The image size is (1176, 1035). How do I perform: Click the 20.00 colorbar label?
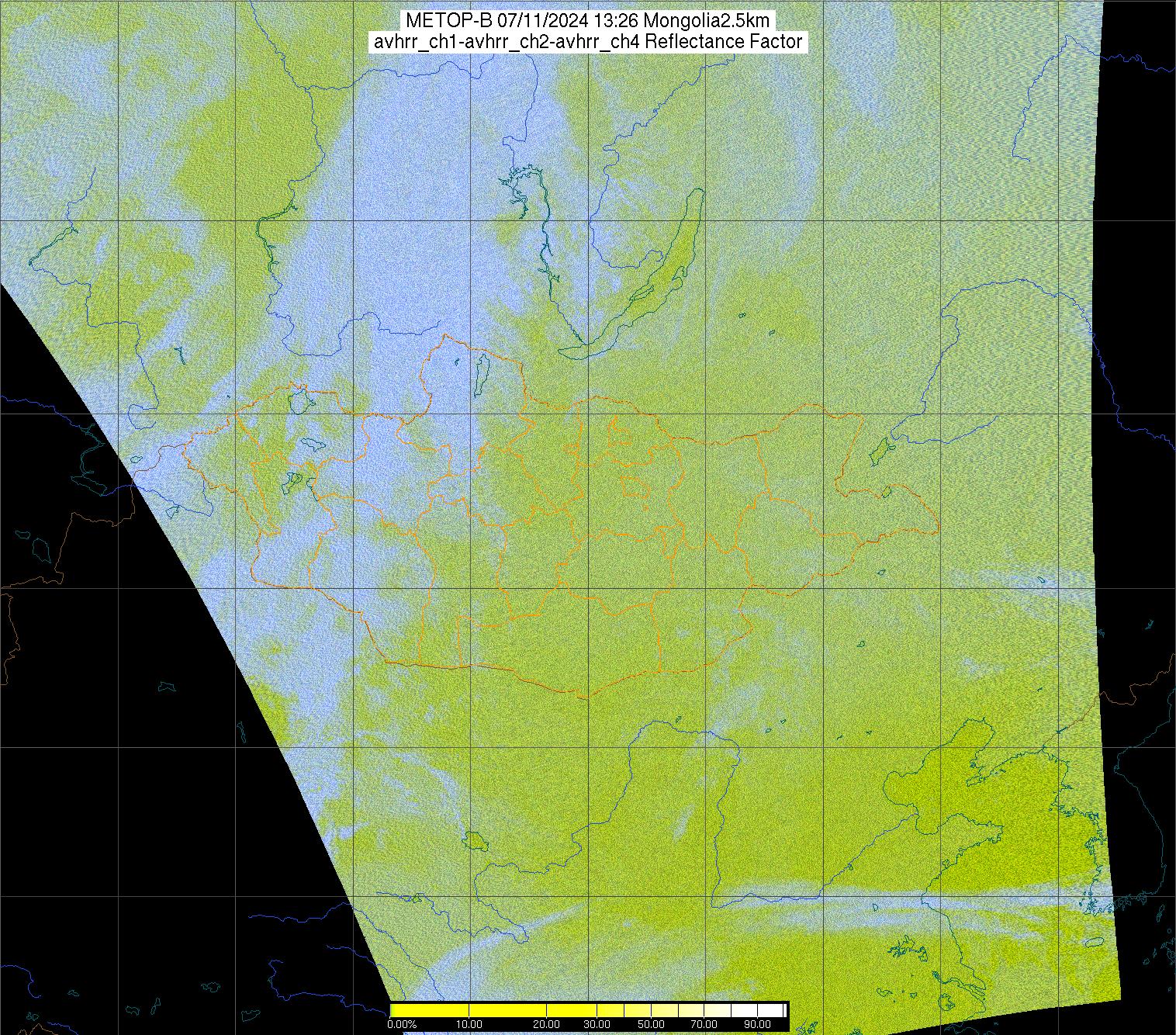(x=546, y=1024)
